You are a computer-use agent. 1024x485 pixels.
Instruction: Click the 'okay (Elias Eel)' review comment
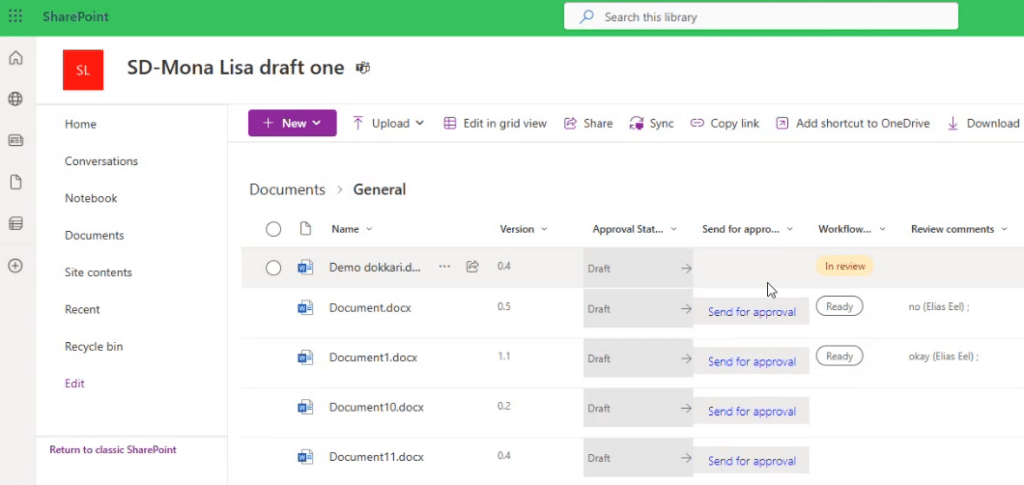coord(943,356)
